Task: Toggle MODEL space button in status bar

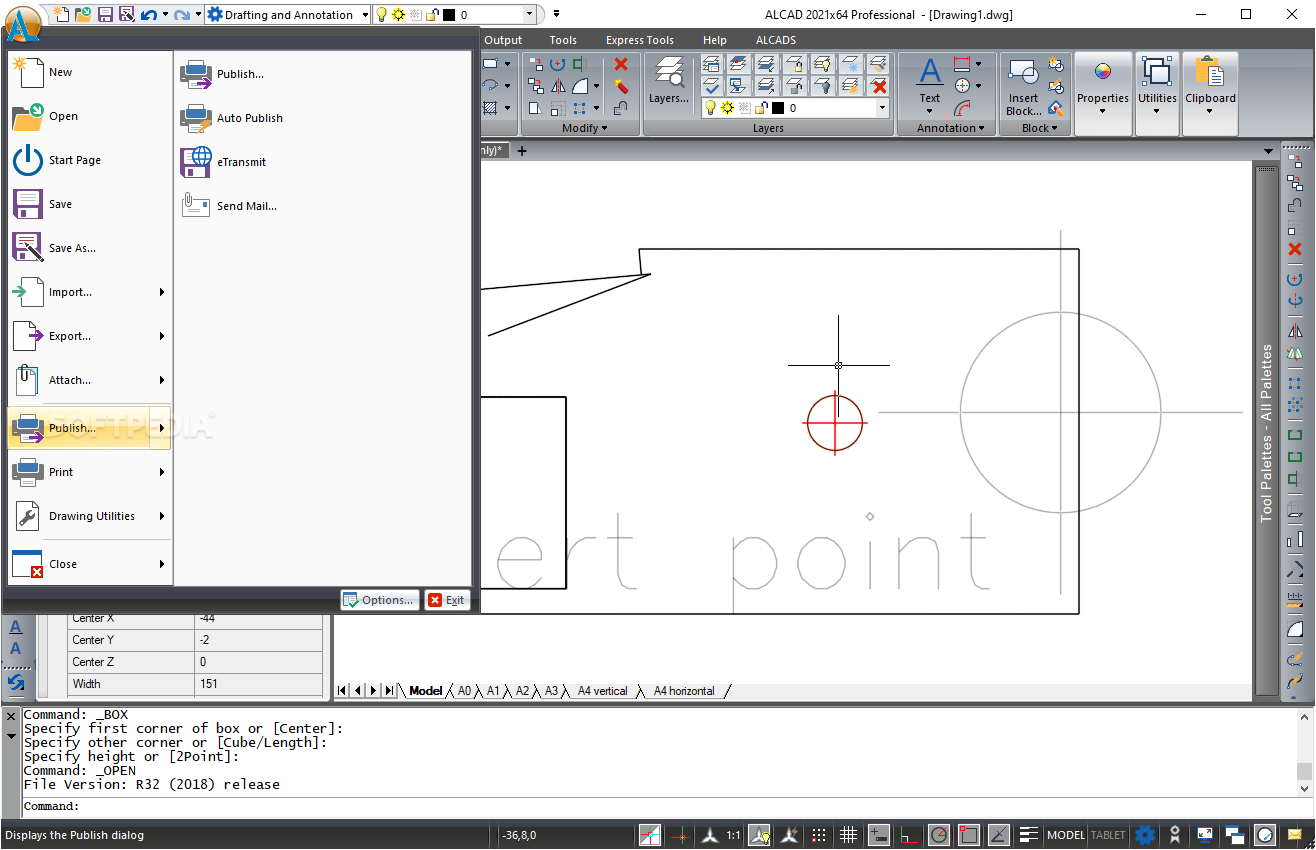Action: (1066, 835)
